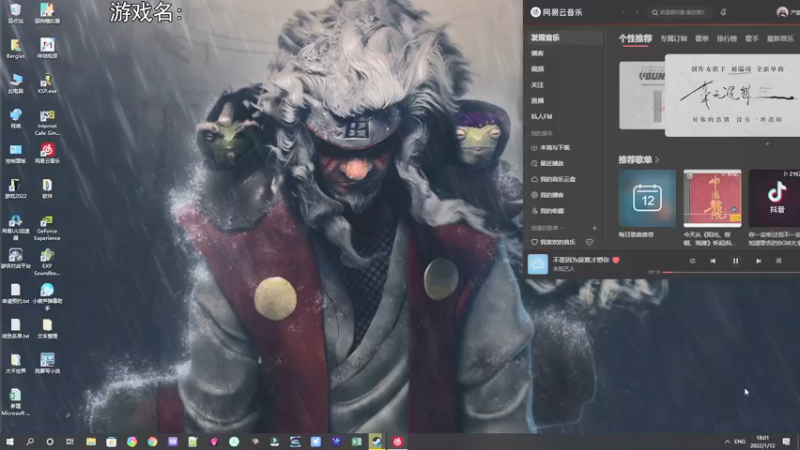This screenshot has width=800, height=450.
Task: Open NetEase Music red taskbar icon
Action: [x=397, y=441]
